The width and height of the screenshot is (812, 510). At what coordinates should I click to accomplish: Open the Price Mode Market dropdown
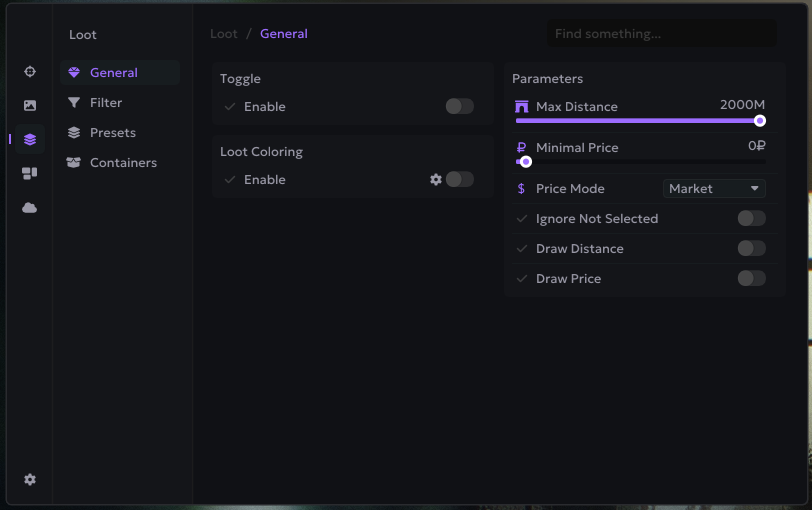click(714, 189)
